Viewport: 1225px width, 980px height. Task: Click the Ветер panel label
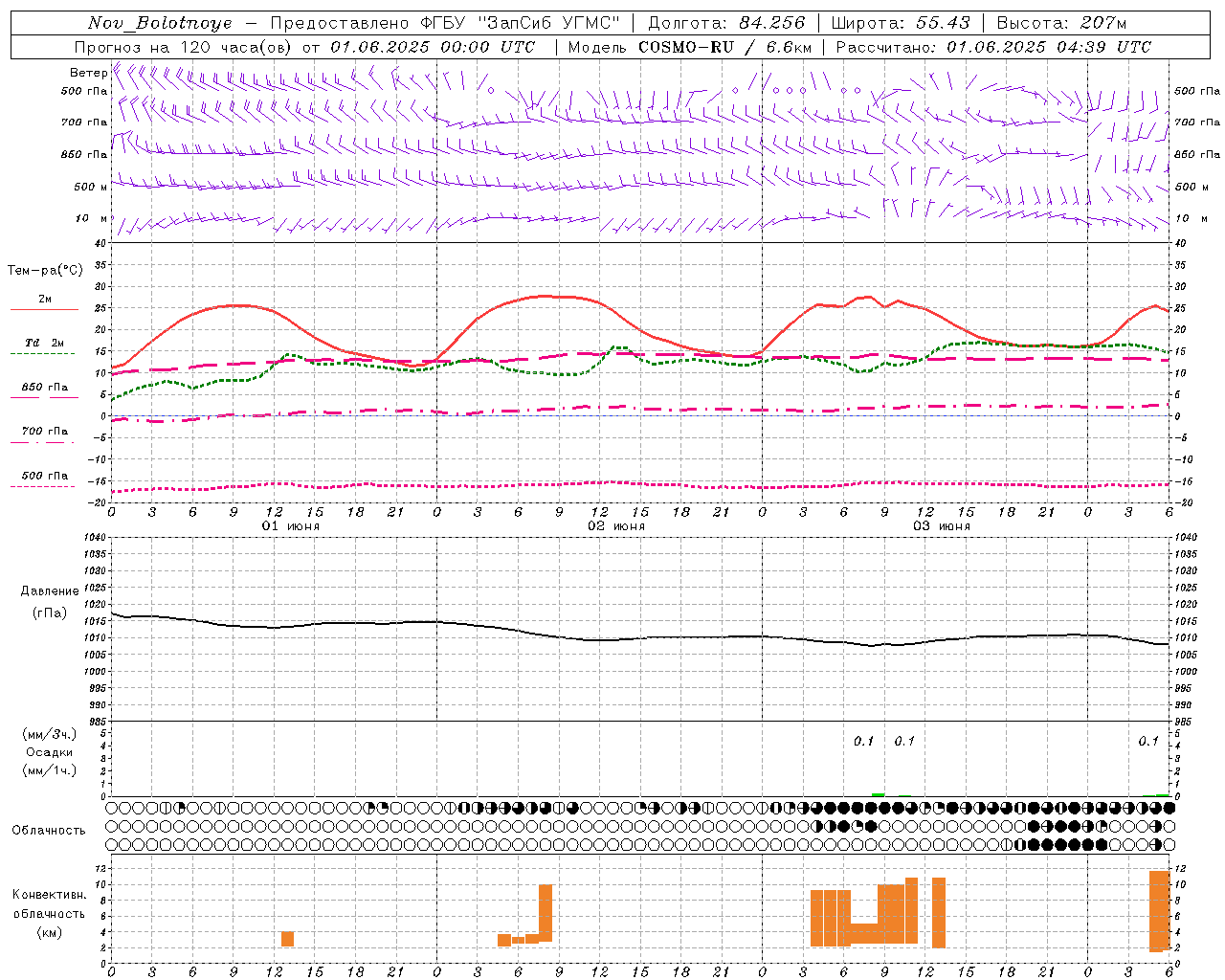pyautogui.click(x=88, y=73)
